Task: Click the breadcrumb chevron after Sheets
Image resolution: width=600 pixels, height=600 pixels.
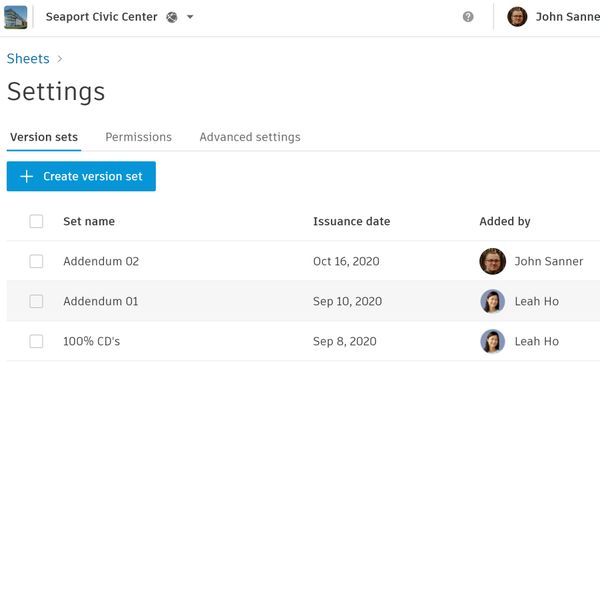Action: tap(60, 59)
